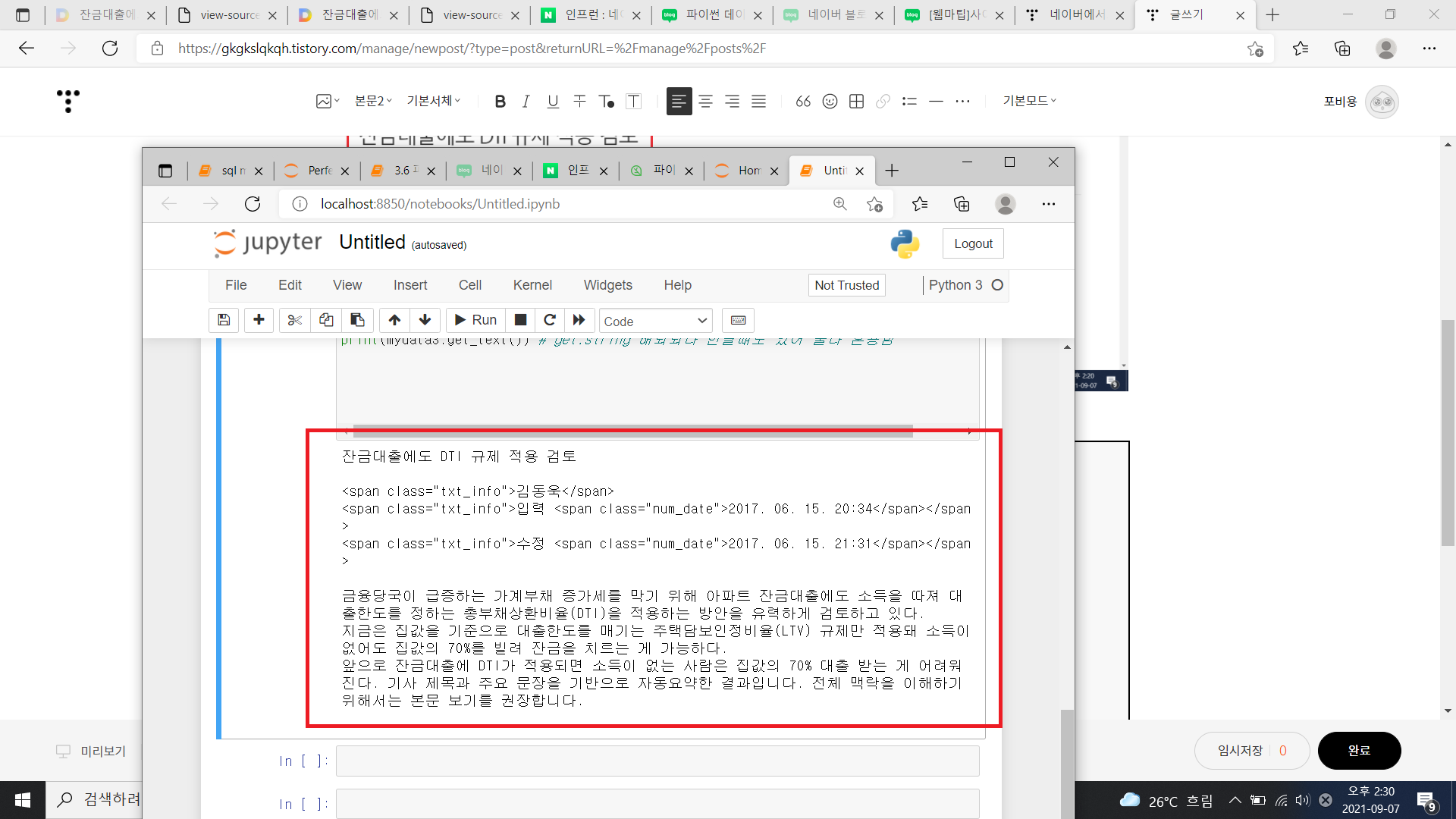This screenshot has width=1456, height=819.
Task: Switch to the 글쓰기 tab in the back browser
Action: (x=1195, y=15)
